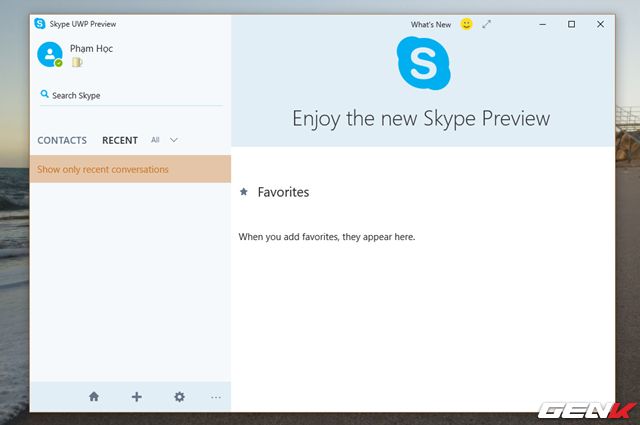Click the large Skype logo banner

(x=424, y=63)
